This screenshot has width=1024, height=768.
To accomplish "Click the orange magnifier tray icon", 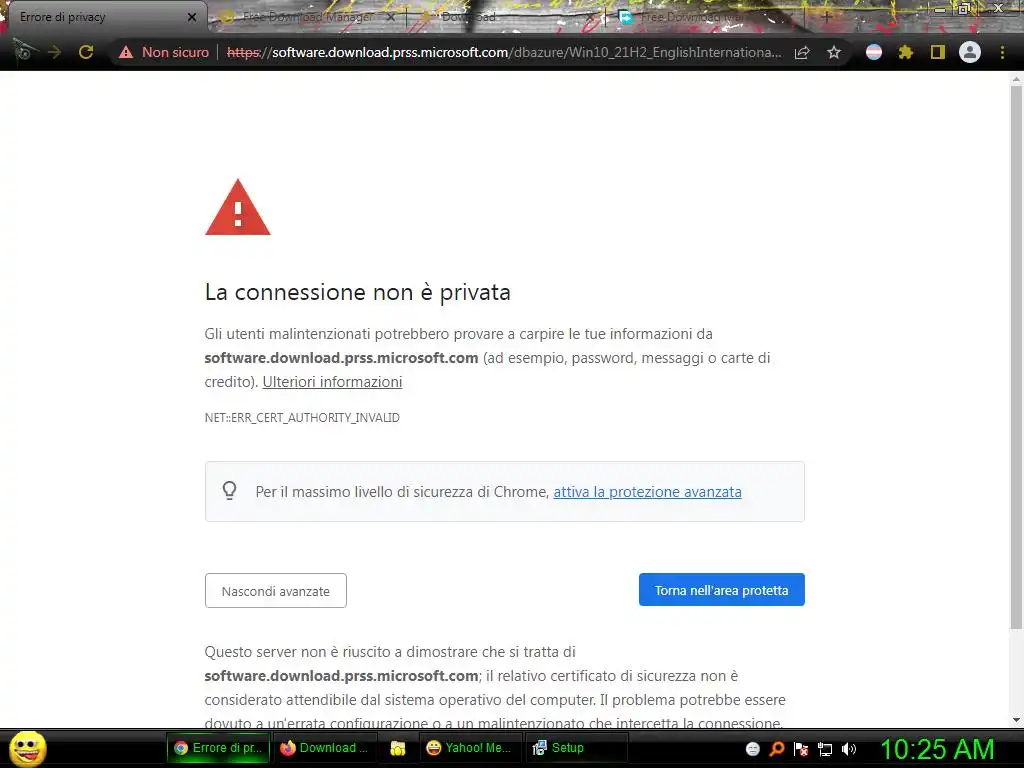I will point(777,749).
